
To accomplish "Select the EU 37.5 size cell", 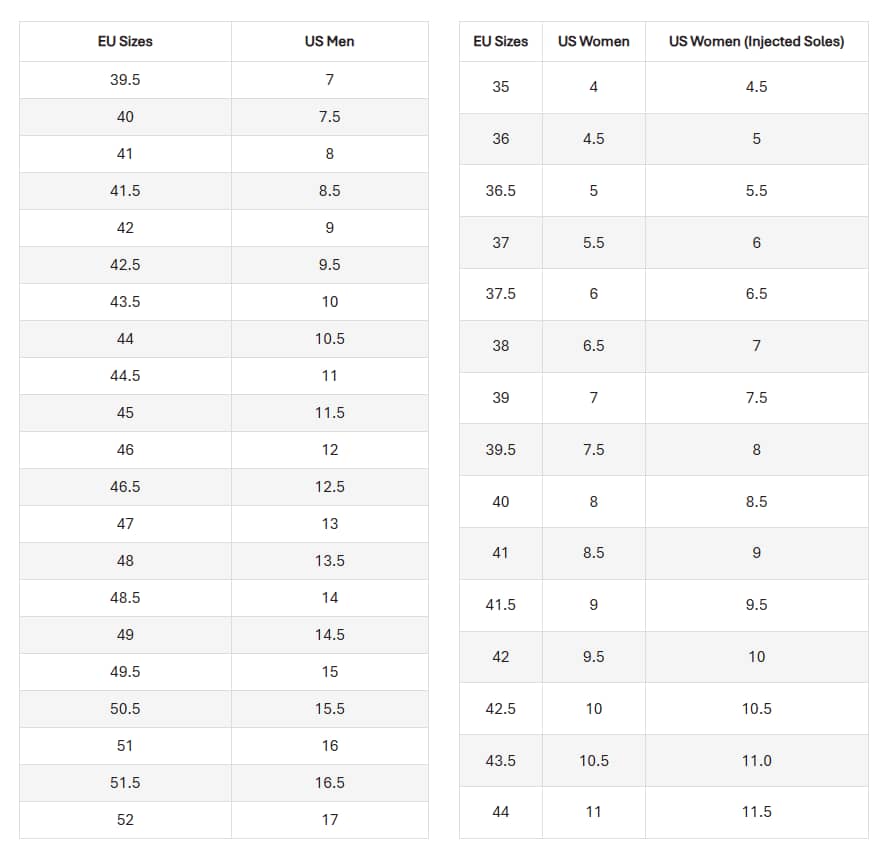I will [500, 294].
